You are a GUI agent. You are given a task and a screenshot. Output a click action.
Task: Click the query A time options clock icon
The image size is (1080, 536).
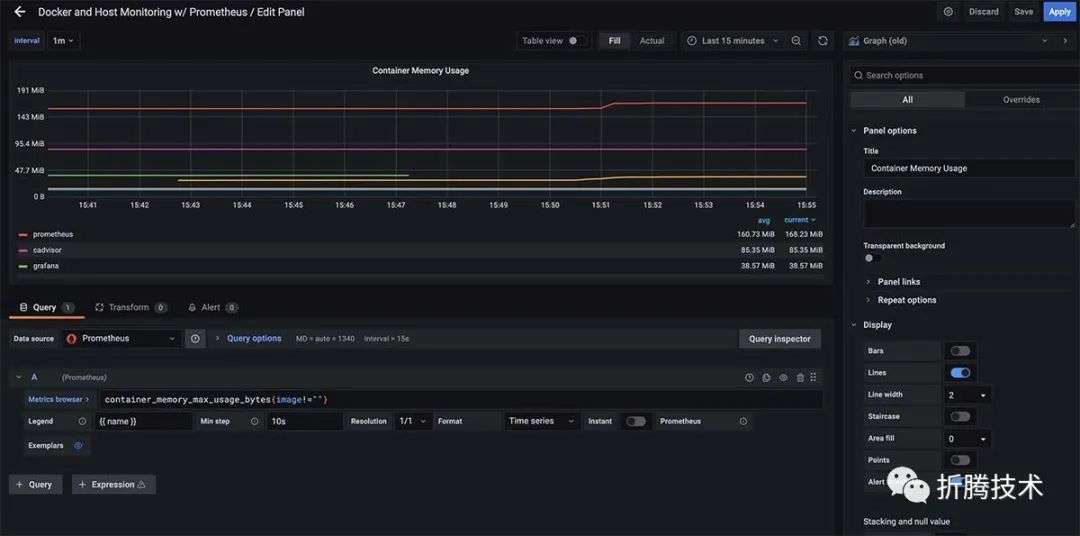[749, 378]
